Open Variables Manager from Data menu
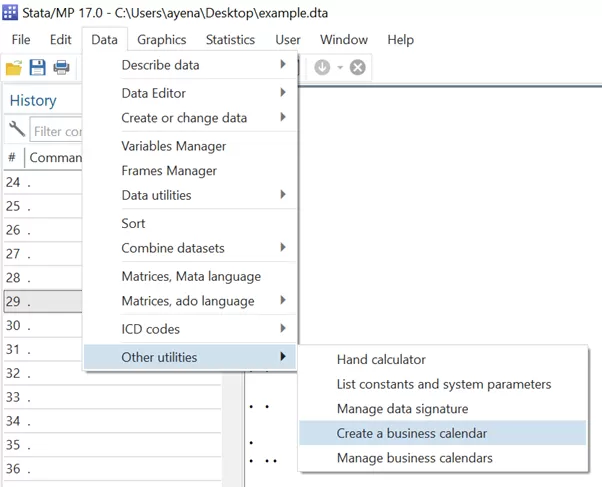 tap(174, 146)
